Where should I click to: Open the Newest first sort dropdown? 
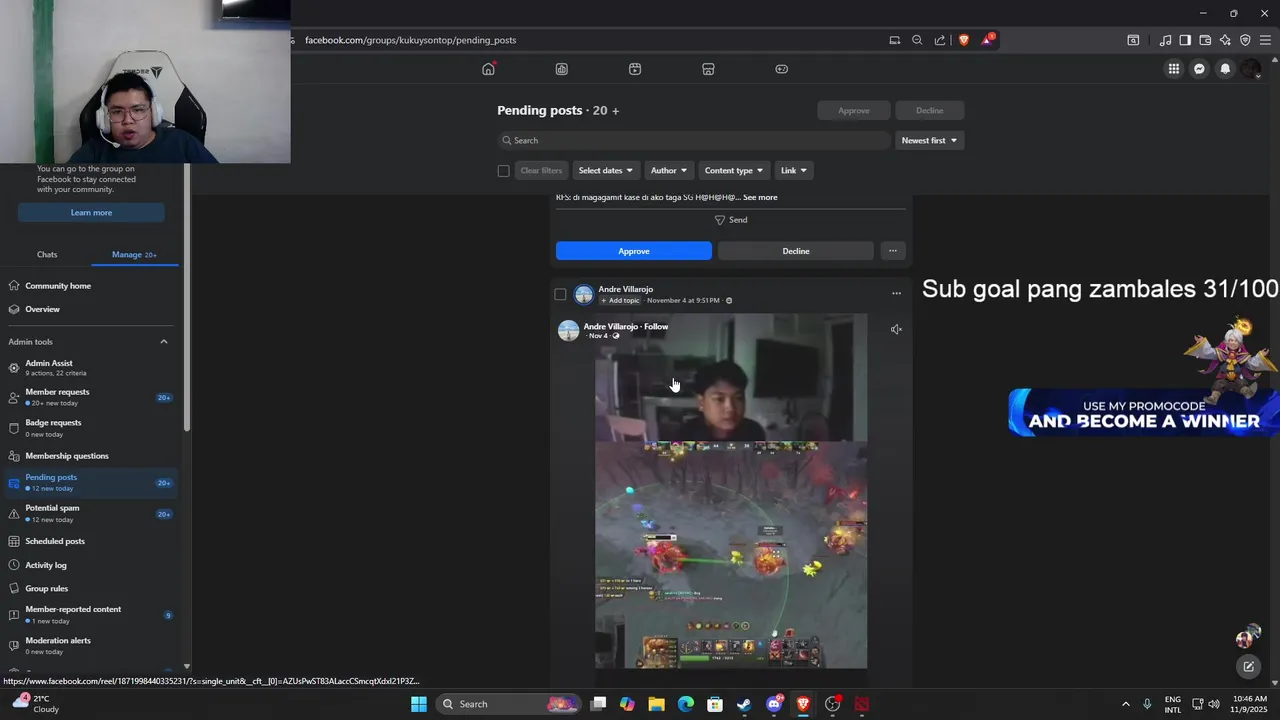point(929,141)
